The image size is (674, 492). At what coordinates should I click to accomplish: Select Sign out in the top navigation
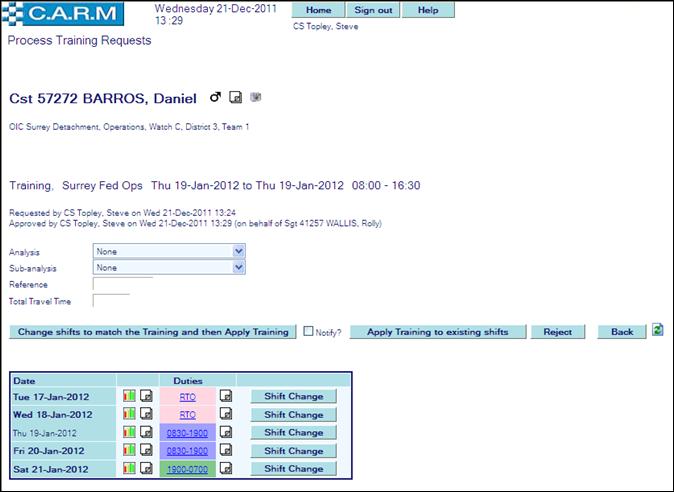[x=374, y=10]
